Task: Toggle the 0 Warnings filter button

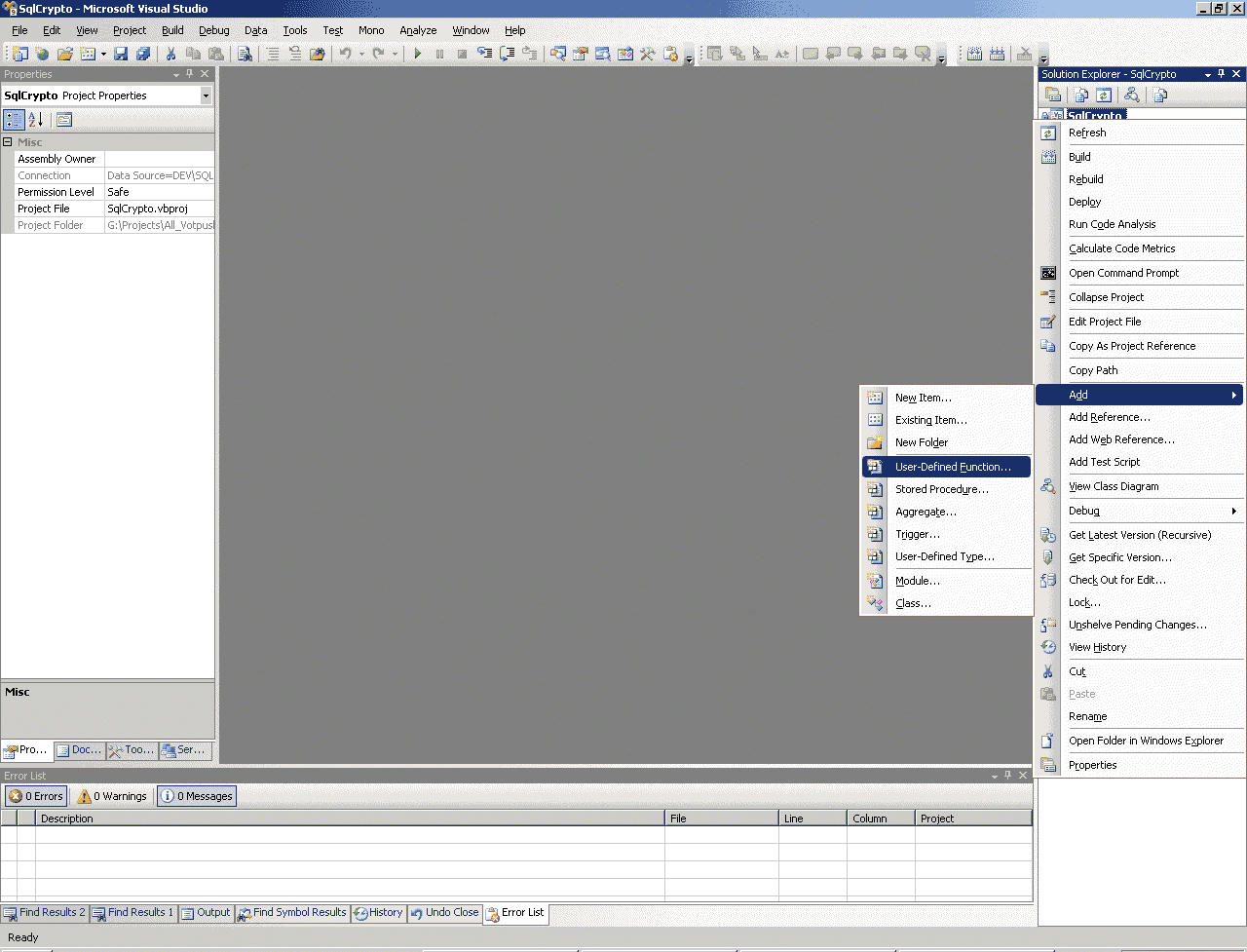Action: point(112,796)
